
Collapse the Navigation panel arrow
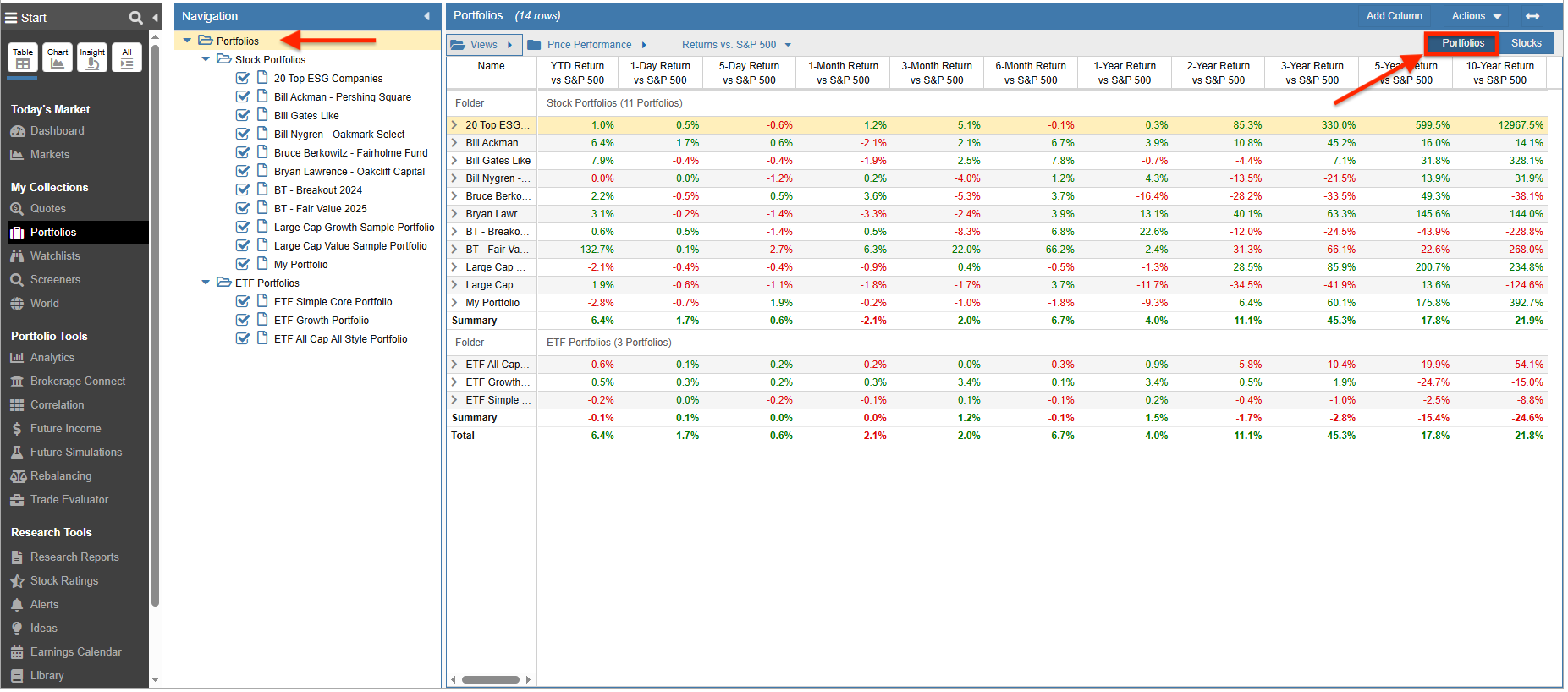pyautogui.click(x=426, y=16)
